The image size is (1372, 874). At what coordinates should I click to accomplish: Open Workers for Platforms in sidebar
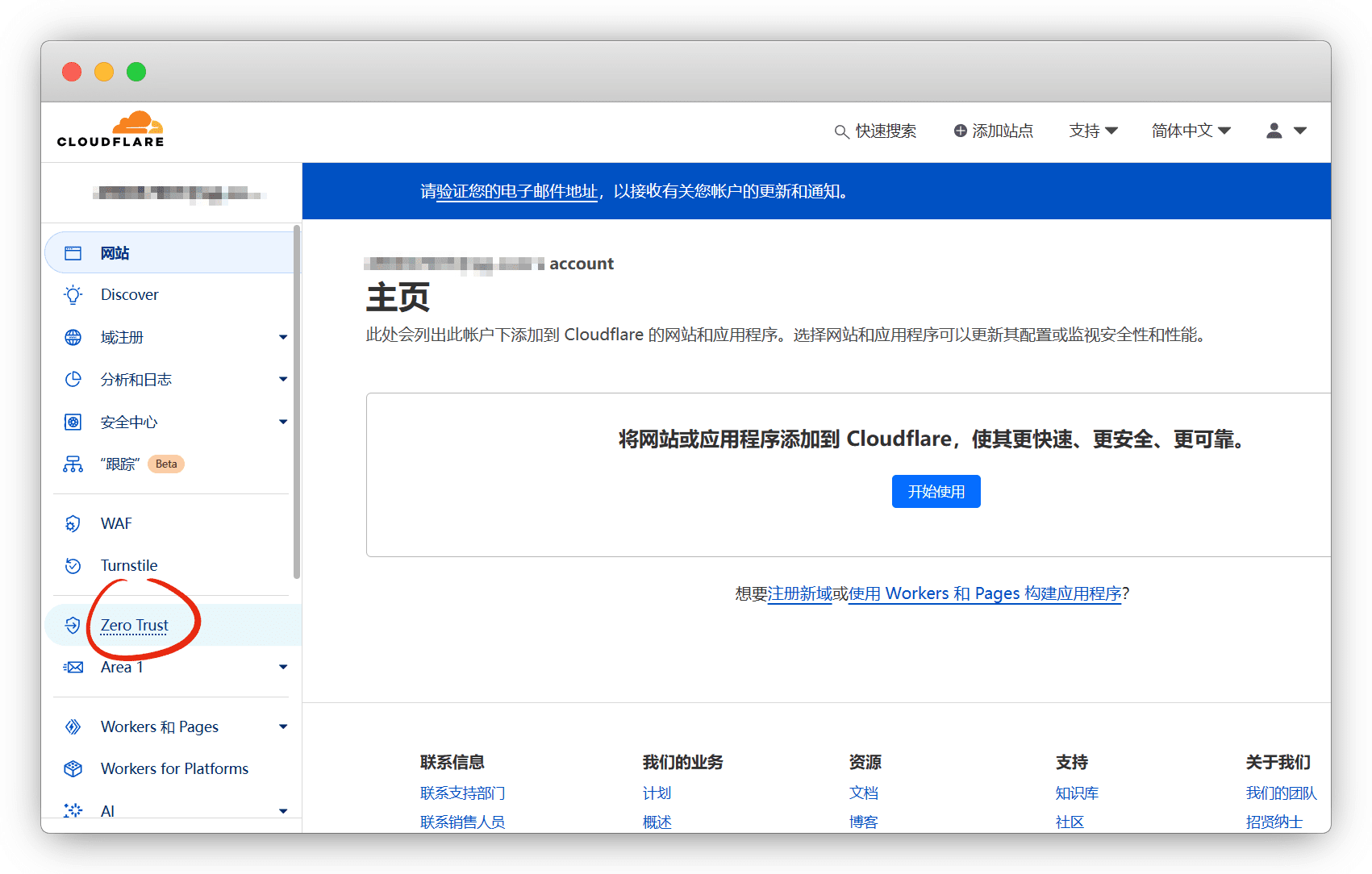[171, 768]
